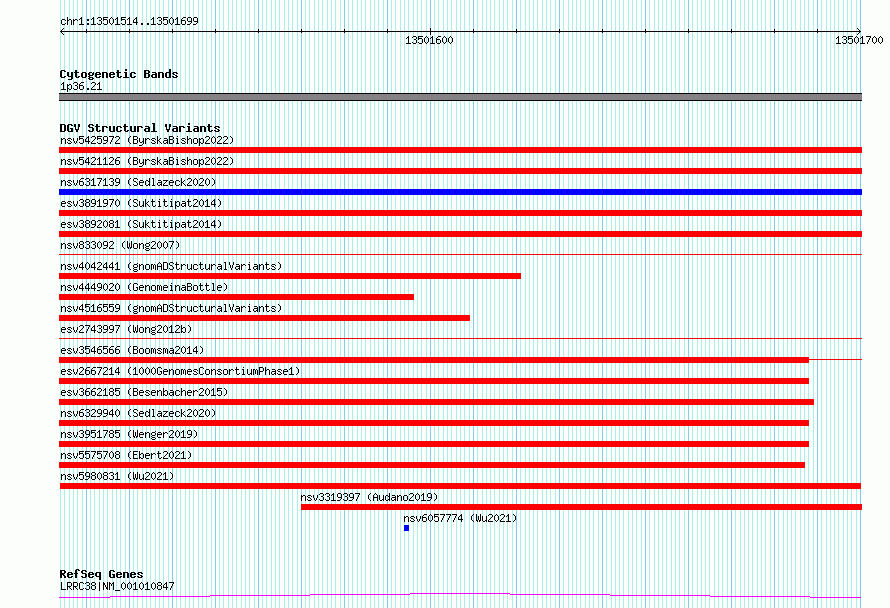The height and width of the screenshot is (608, 890).
Task: Select nsv3951785 (Wenger2019) variant bar
Action: [x=434, y=444]
